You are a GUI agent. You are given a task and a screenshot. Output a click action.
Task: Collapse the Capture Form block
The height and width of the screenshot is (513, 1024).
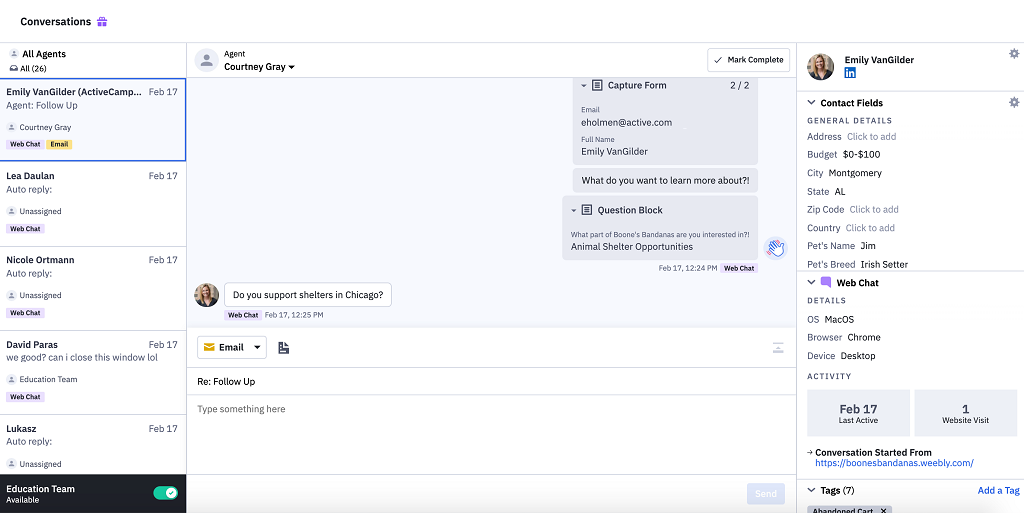(584, 86)
